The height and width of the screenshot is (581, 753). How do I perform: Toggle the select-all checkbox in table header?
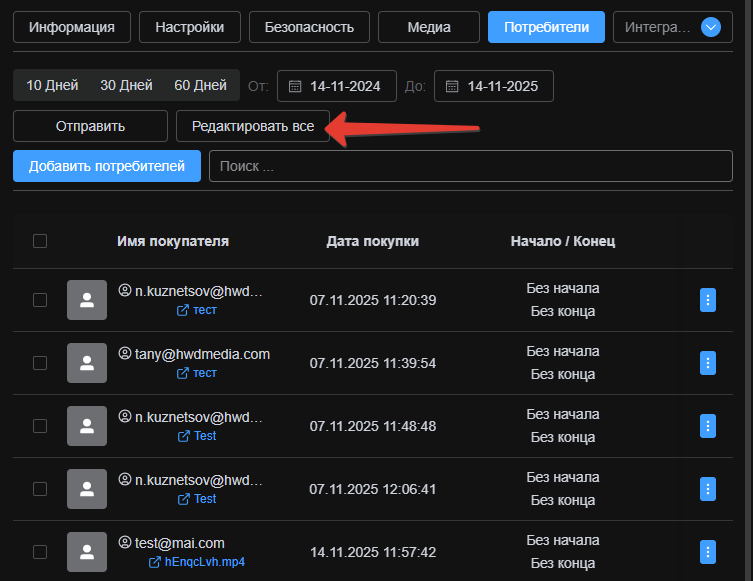(x=40, y=241)
